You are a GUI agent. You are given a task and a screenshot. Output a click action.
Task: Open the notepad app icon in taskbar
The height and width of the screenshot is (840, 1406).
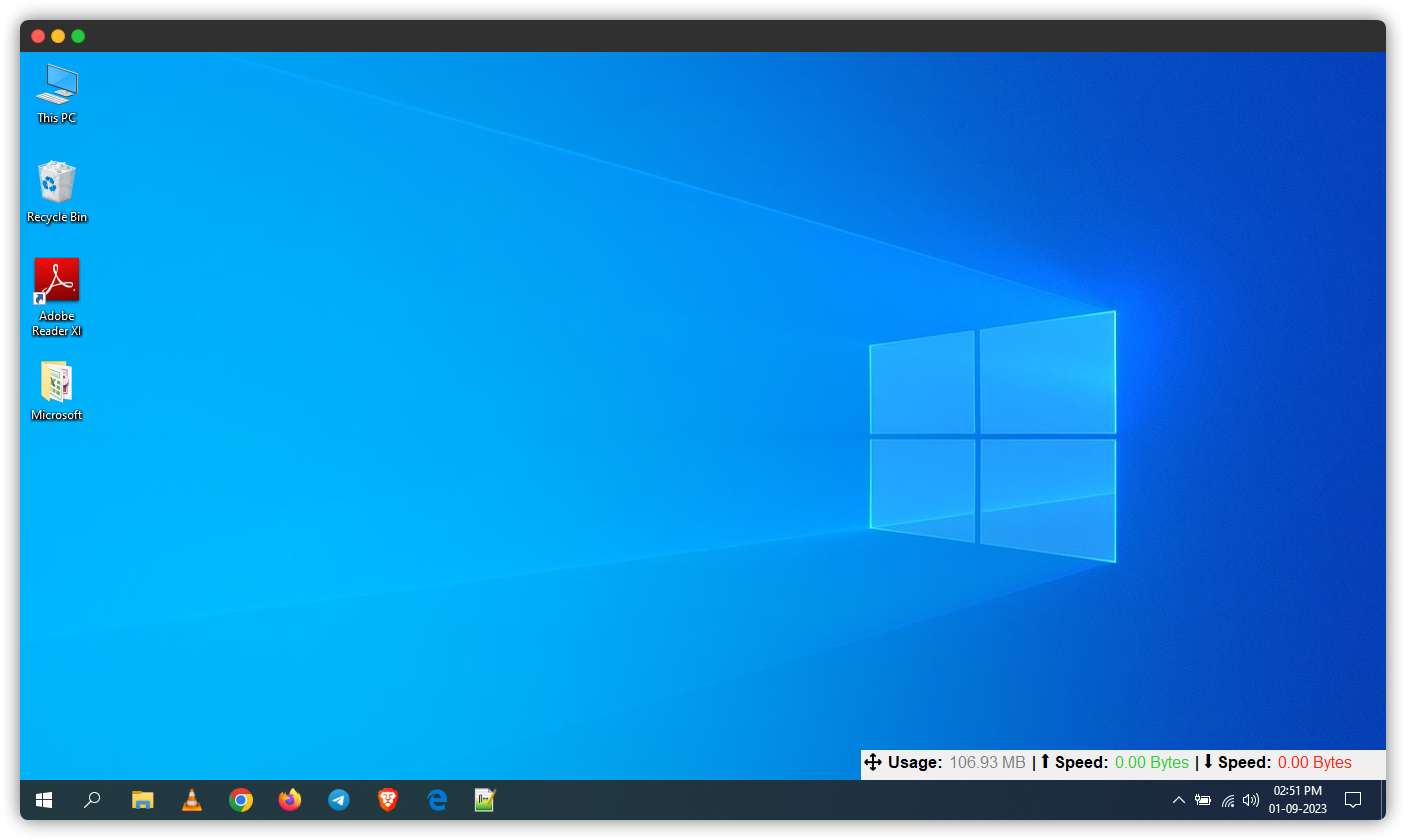pyautogui.click(x=486, y=800)
